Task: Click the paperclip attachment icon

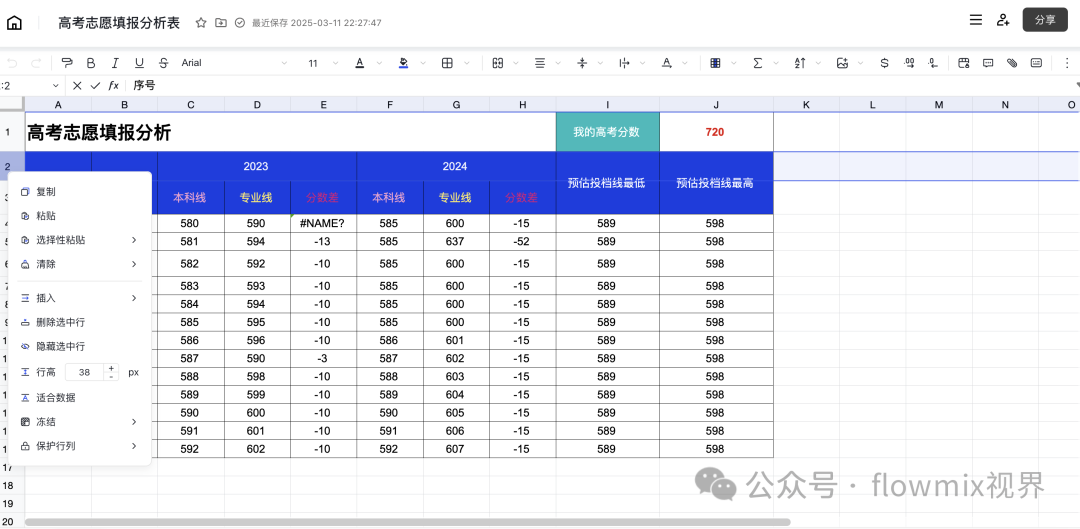Action: pyautogui.click(x=1012, y=63)
